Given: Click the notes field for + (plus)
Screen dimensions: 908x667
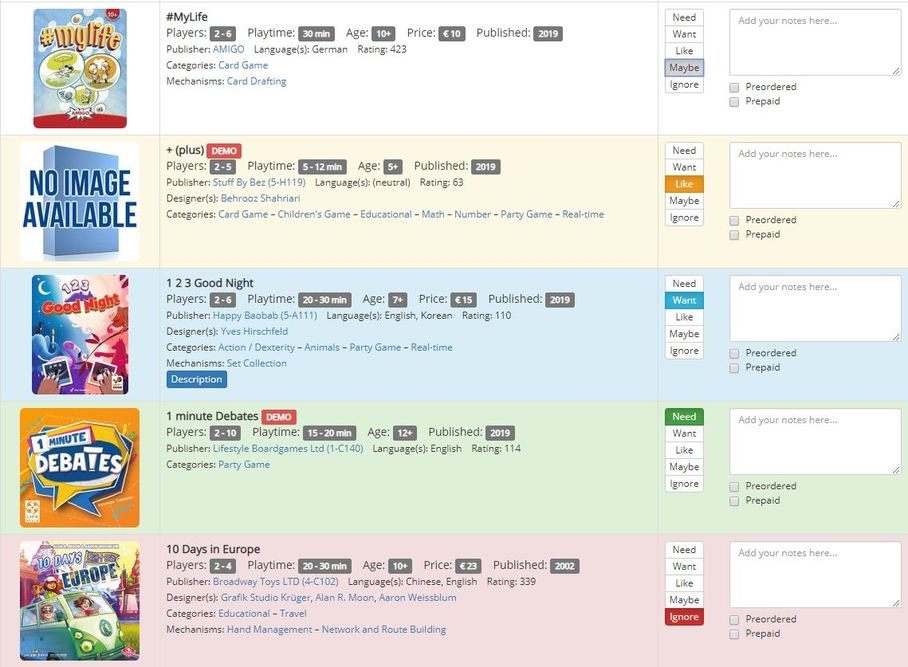Looking at the screenshot, I should coord(815,175).
